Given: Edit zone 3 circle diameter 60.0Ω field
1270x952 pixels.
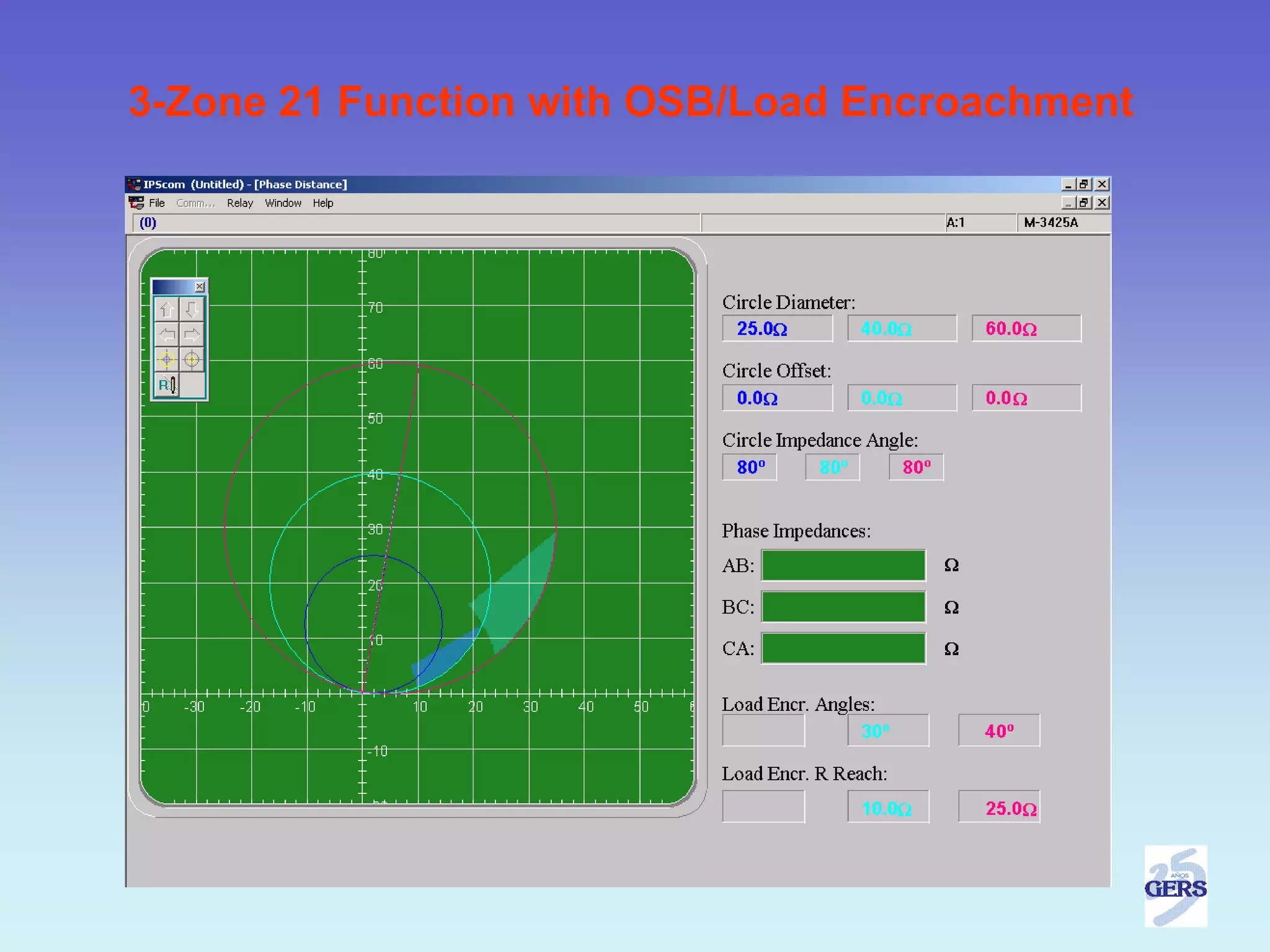Looking at the screenshot, I should (x=1026, y=328).
